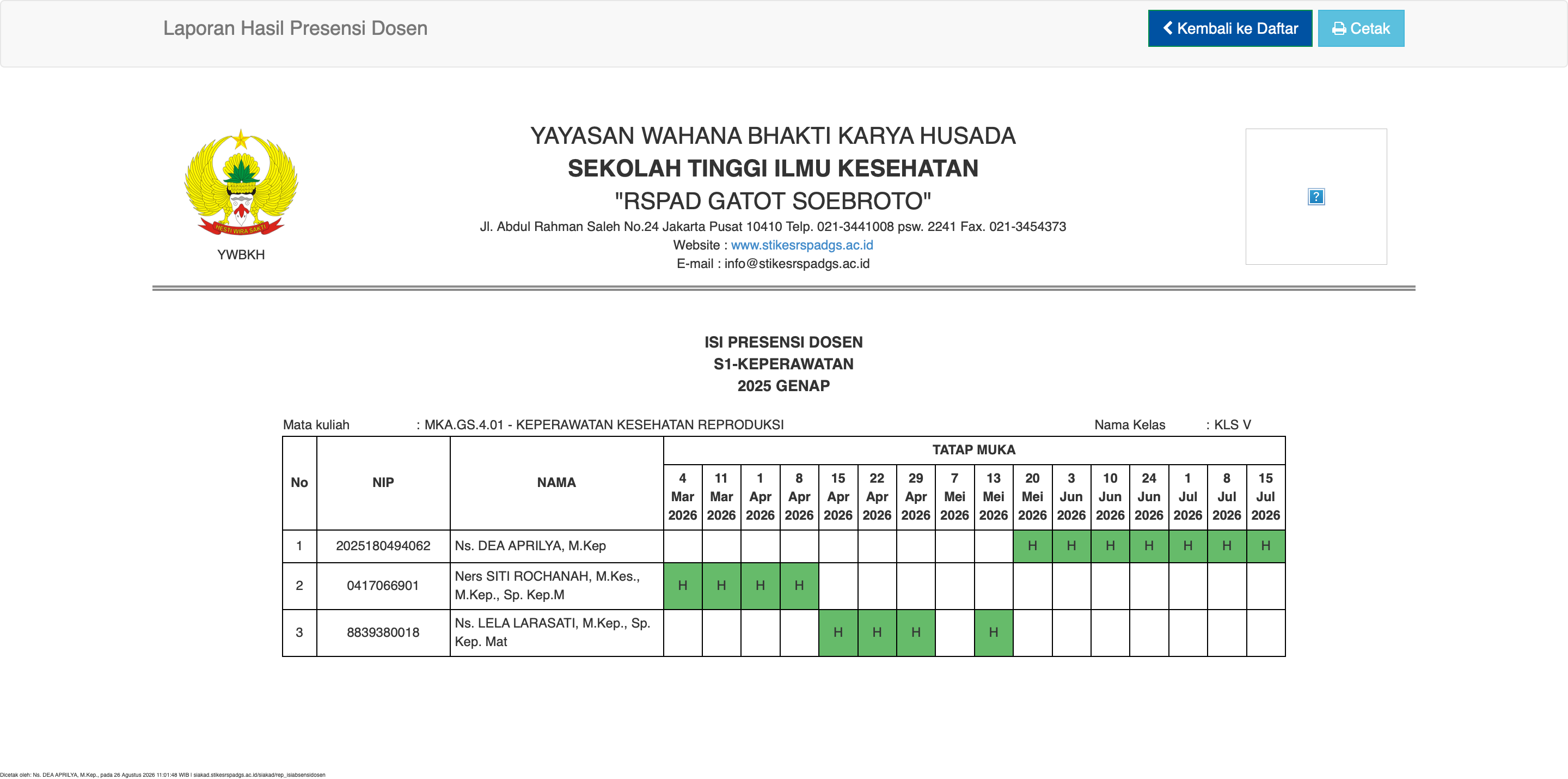
Task: Click the 11 Mar 2026 column header
Action: coord(721,496)
